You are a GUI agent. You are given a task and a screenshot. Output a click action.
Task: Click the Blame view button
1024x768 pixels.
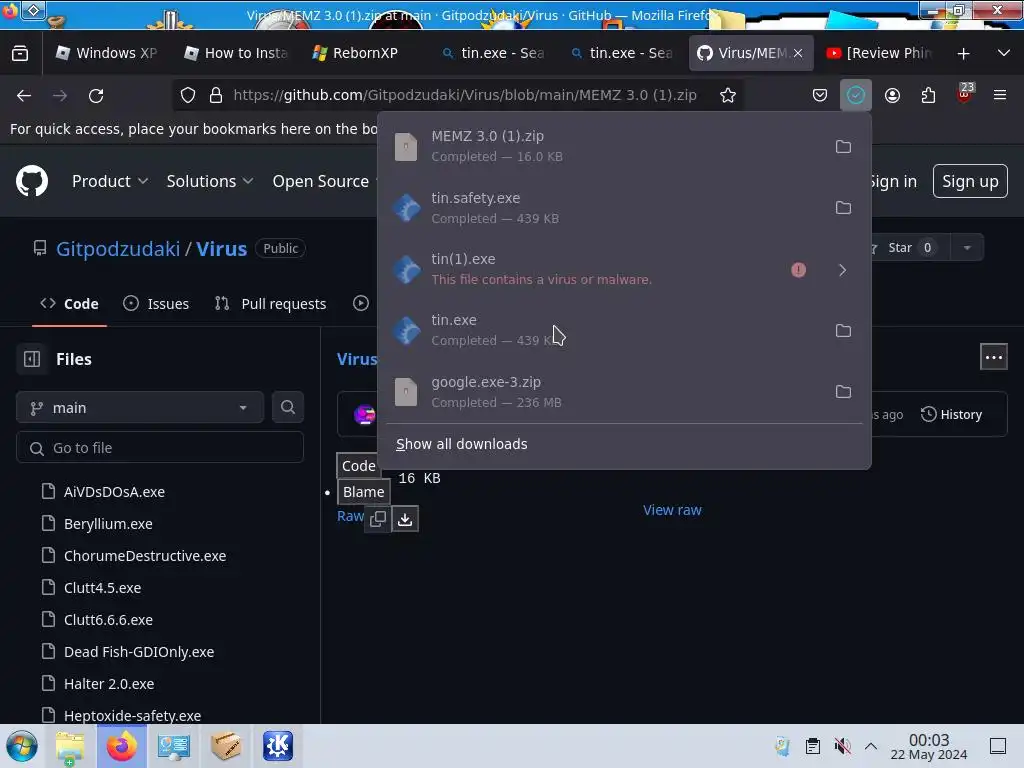[x=363, y=492]
